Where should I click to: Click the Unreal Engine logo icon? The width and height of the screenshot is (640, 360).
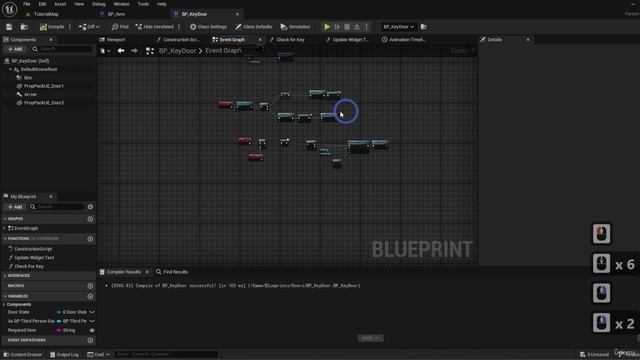tap(9, 9)
